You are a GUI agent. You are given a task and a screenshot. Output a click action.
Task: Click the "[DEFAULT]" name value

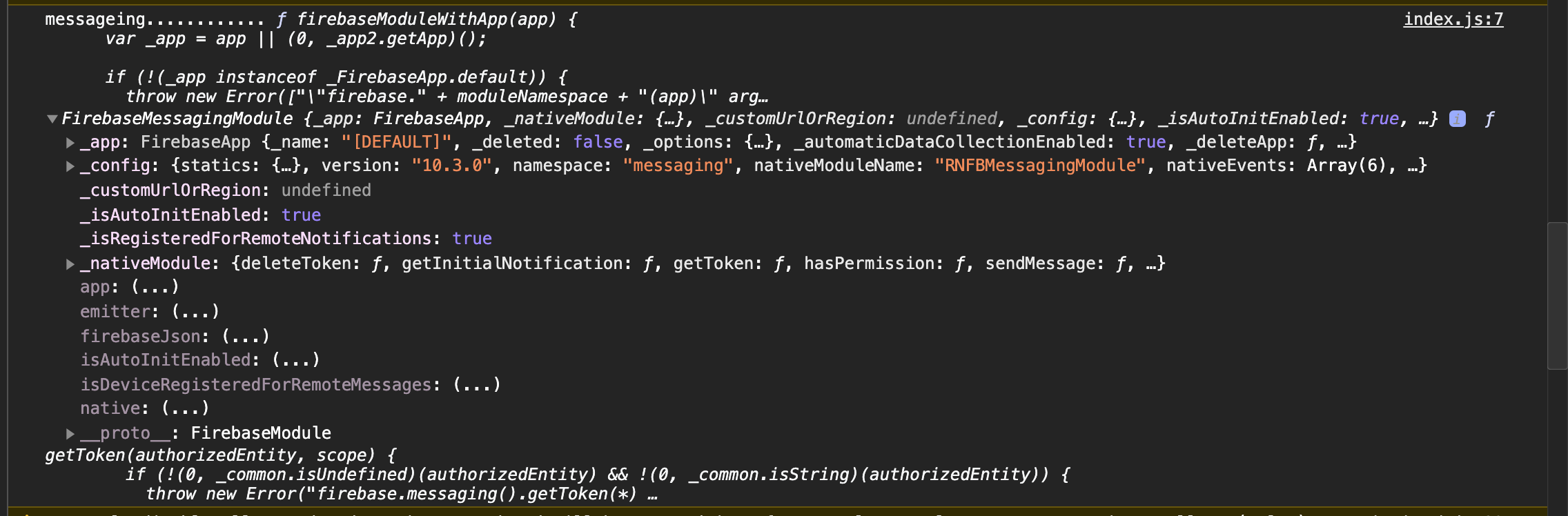(x=397, y=142)
